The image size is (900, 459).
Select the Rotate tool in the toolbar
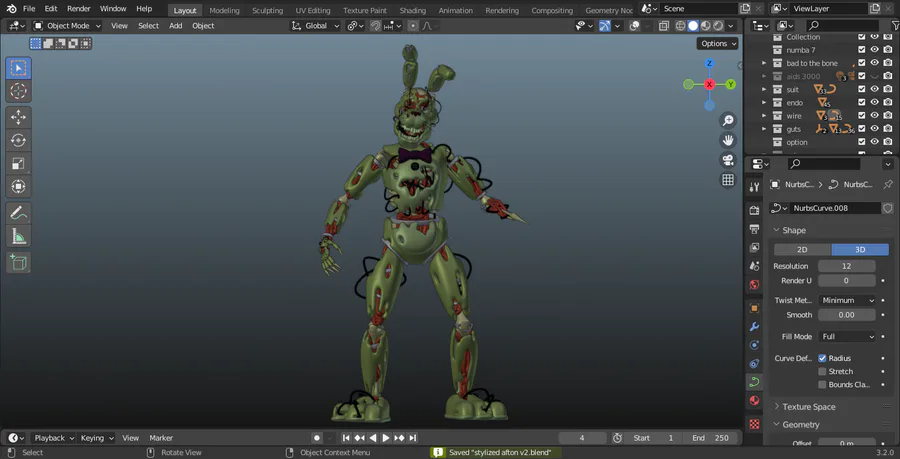click(x=18, y=140)
